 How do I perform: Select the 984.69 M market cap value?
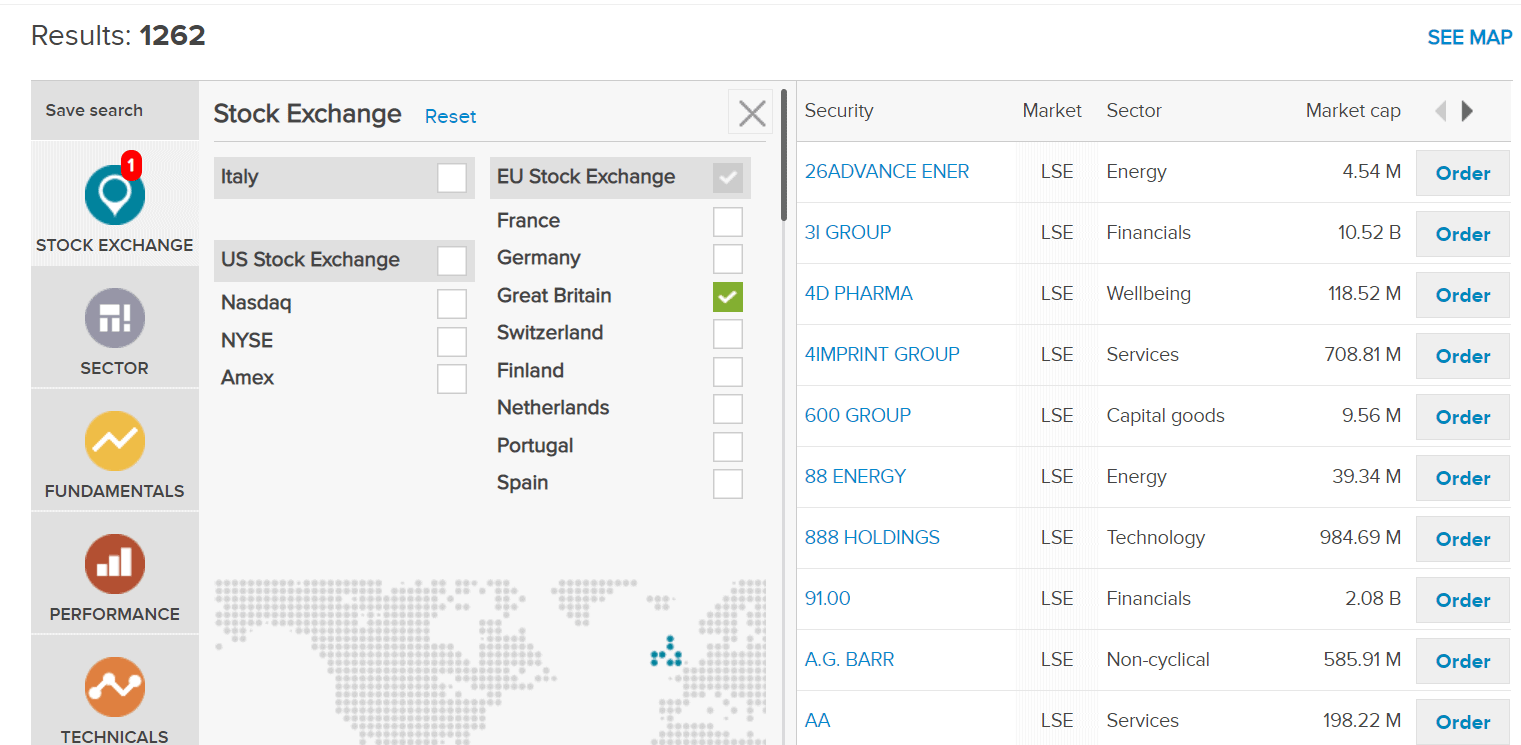click(1360, 537)
